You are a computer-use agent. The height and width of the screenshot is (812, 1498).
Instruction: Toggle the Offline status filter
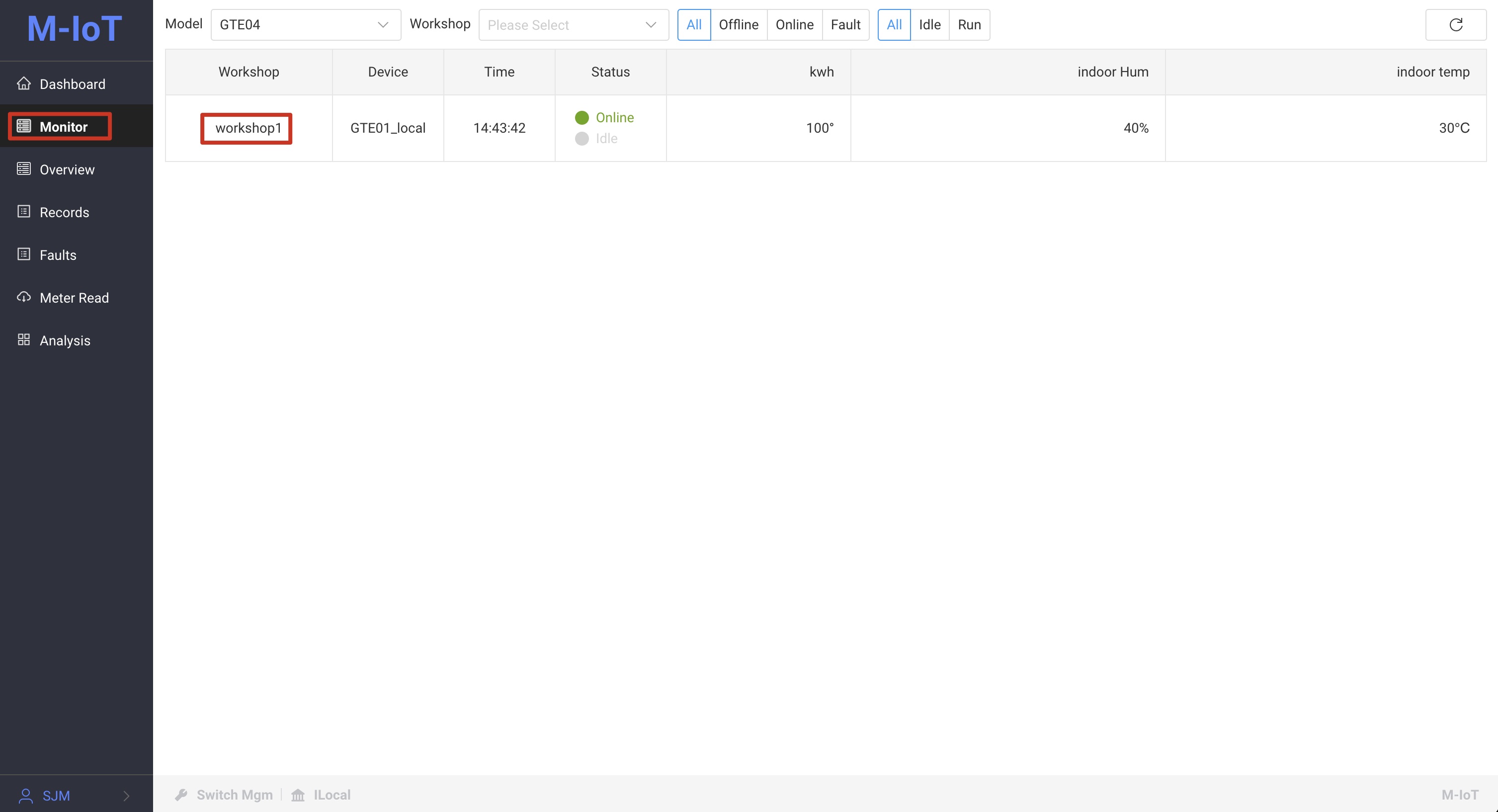(738, 25)
